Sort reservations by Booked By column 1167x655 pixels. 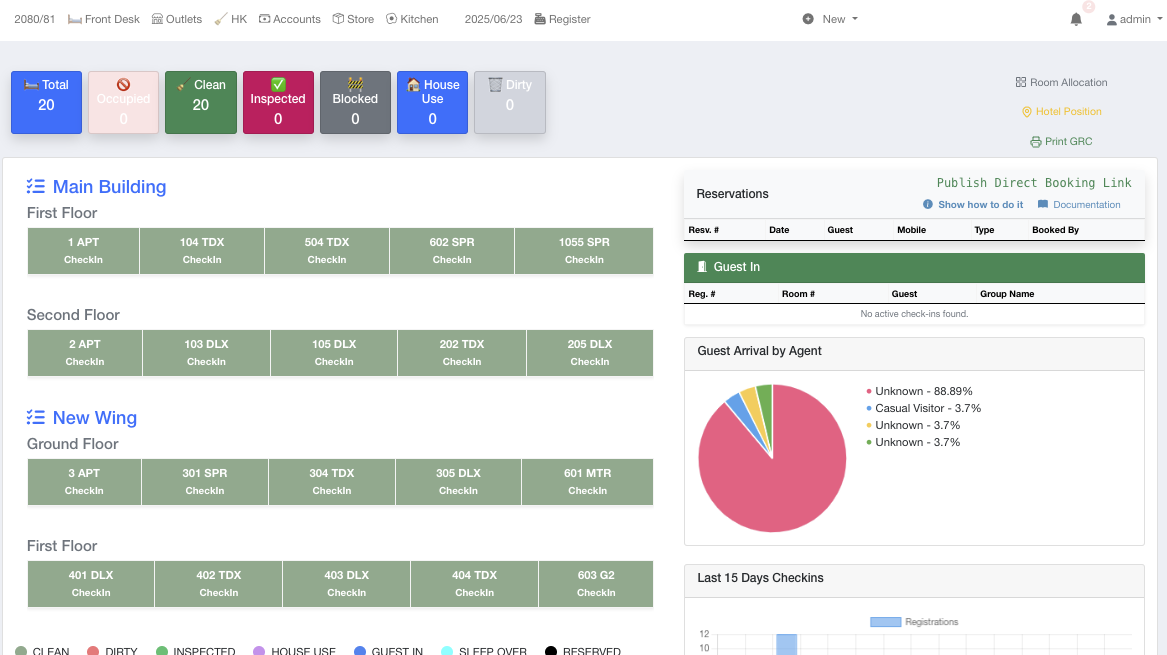coord(1055,230)
